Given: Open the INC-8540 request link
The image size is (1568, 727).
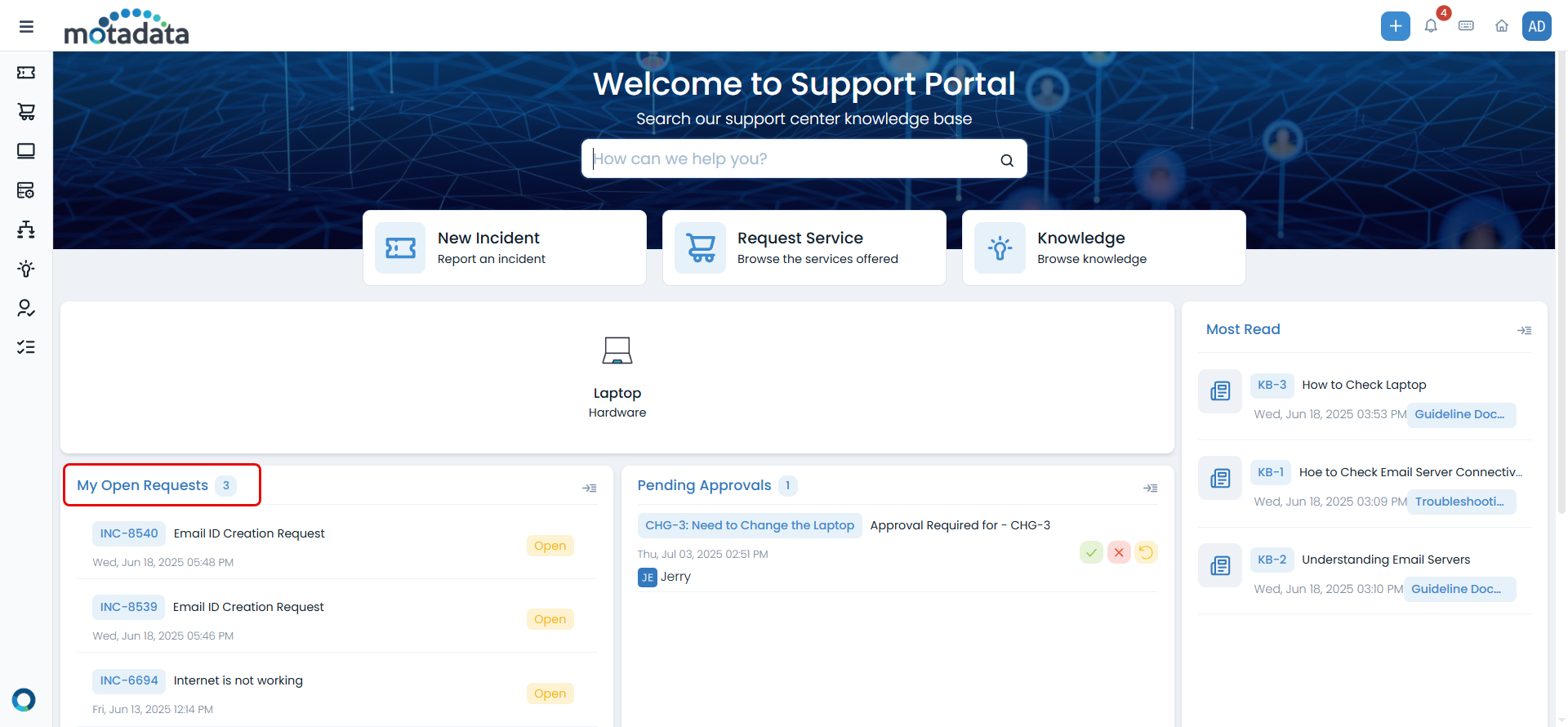Looking at the screenshot, I should [x=129, y=533].
